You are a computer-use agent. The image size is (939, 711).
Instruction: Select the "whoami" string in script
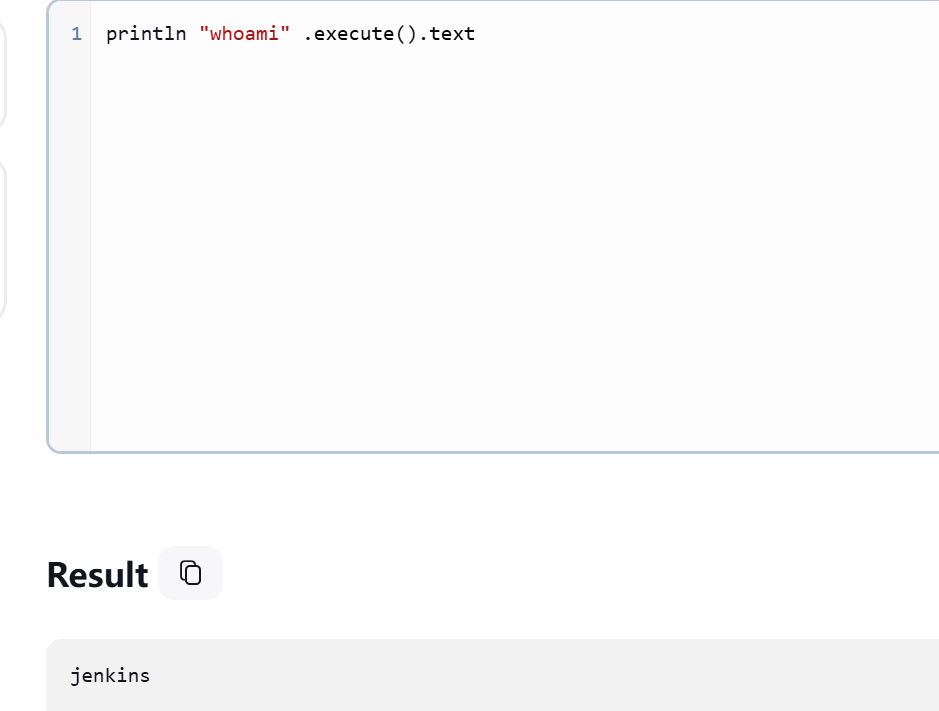tap(244, 34)
